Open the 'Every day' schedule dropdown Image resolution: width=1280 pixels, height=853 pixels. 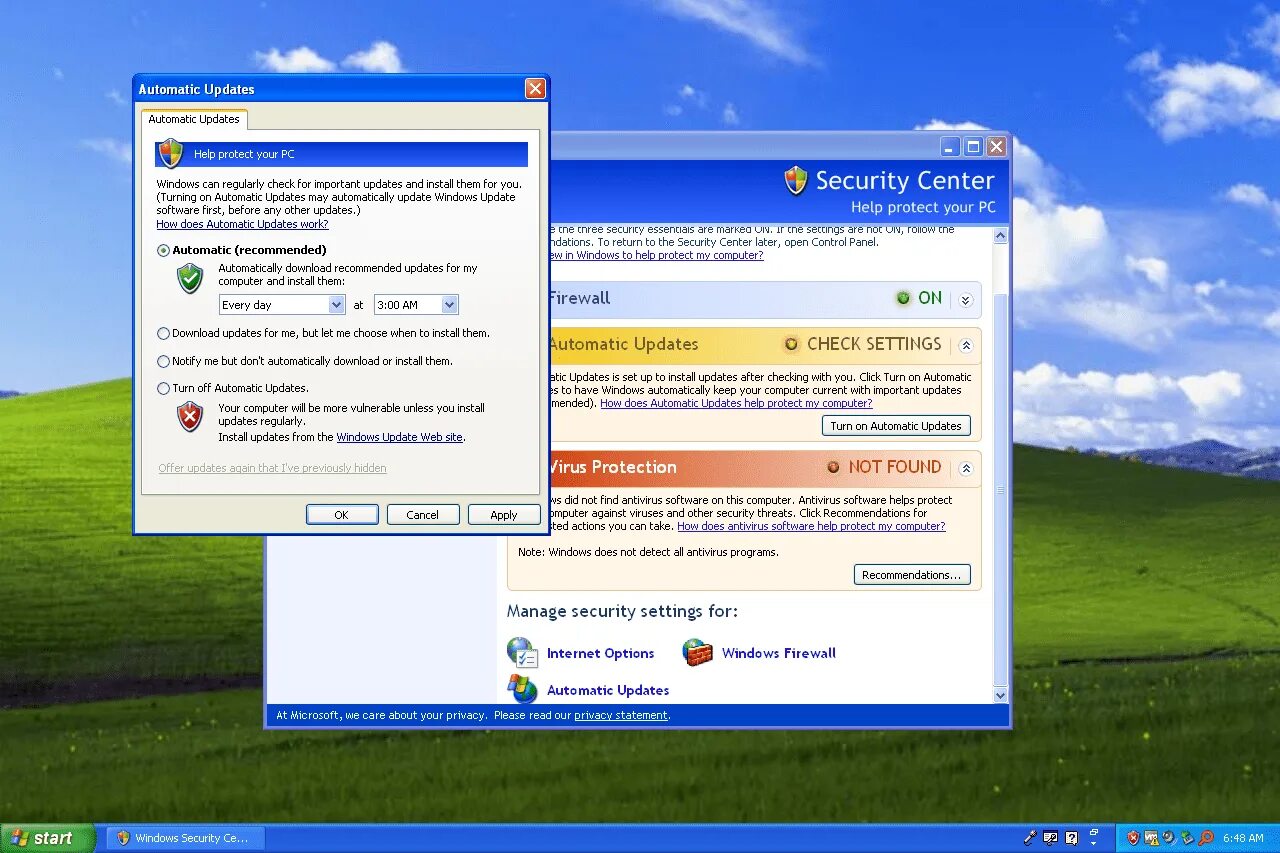[x=282, y=305]
